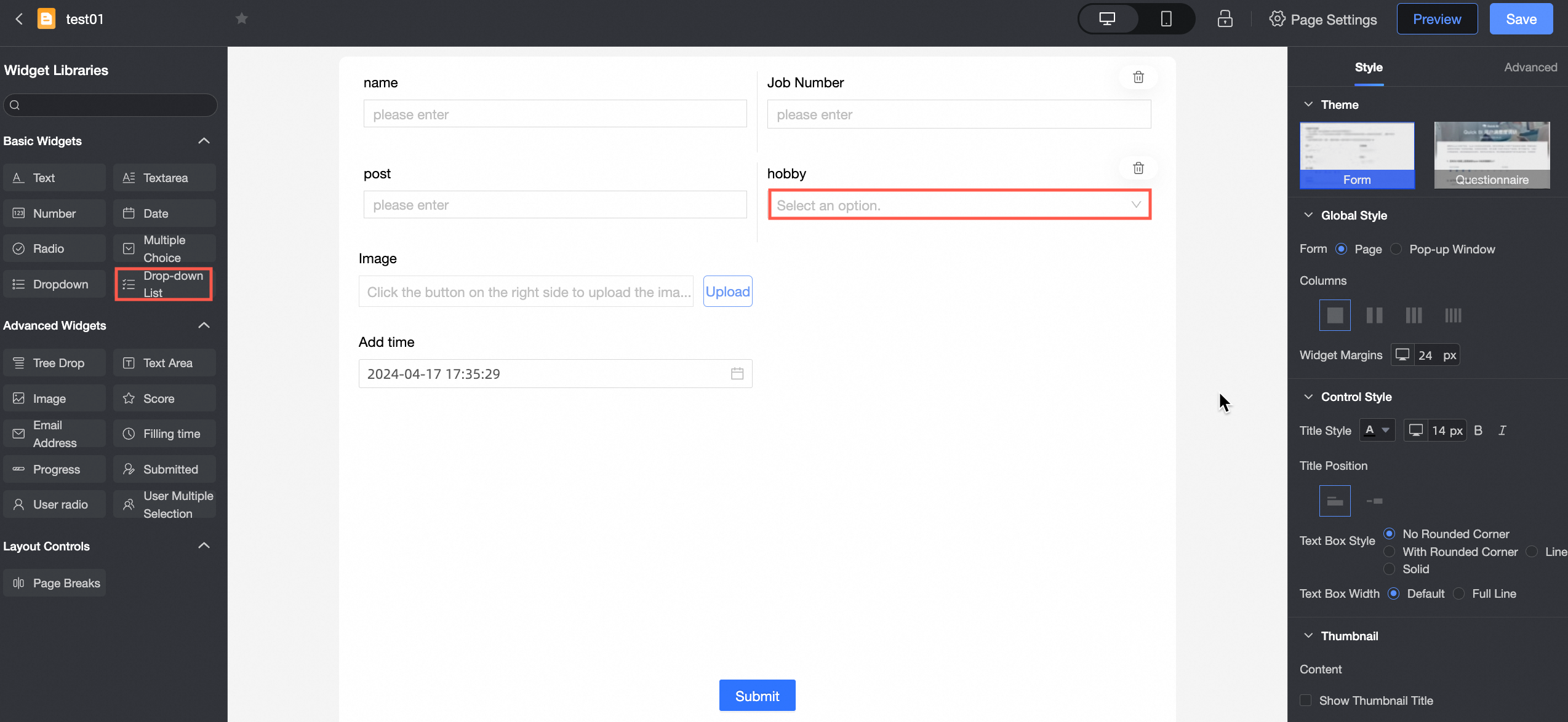1568x722 pixels.
Task: Switch to the Questionnaire theme
Action: [x=1491, y=155]
